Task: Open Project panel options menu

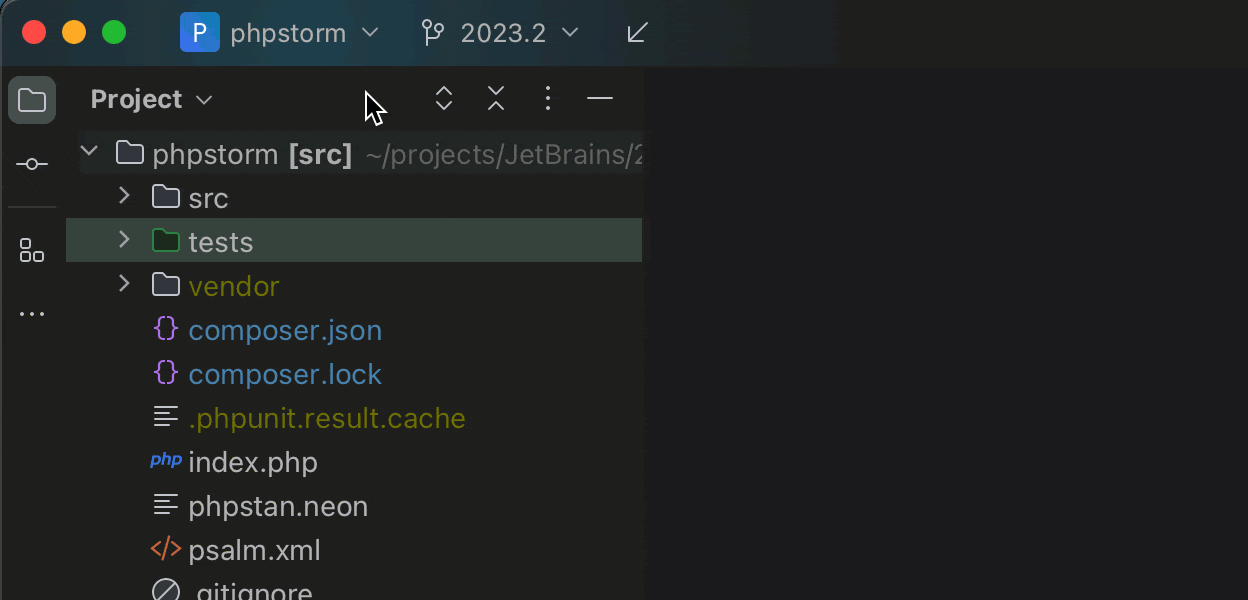Action: (x=547, y=98)
